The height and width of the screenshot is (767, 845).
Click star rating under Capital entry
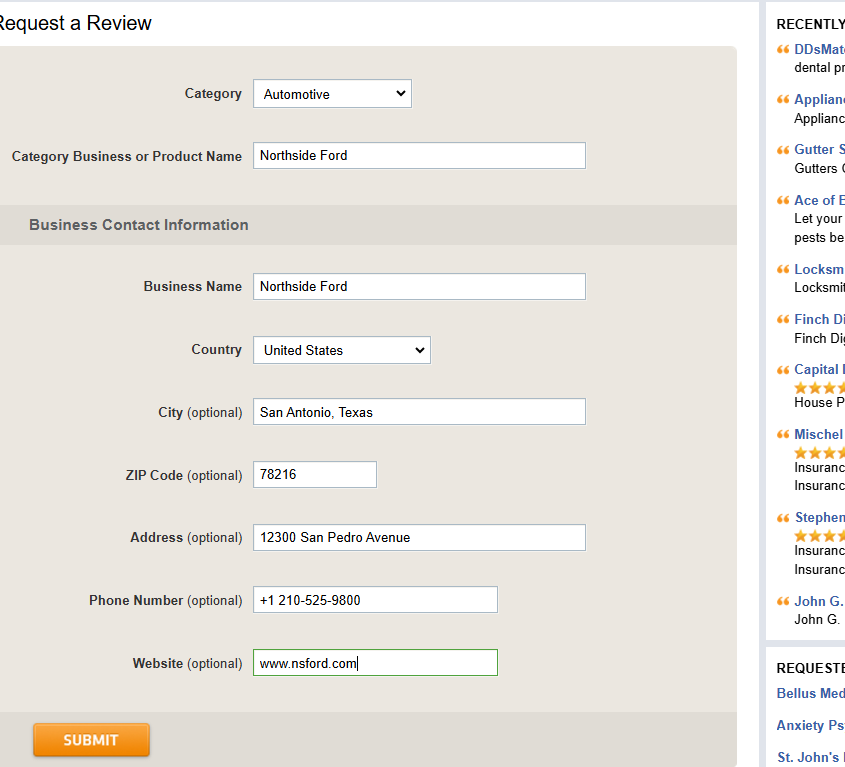[x=820, y=388]
